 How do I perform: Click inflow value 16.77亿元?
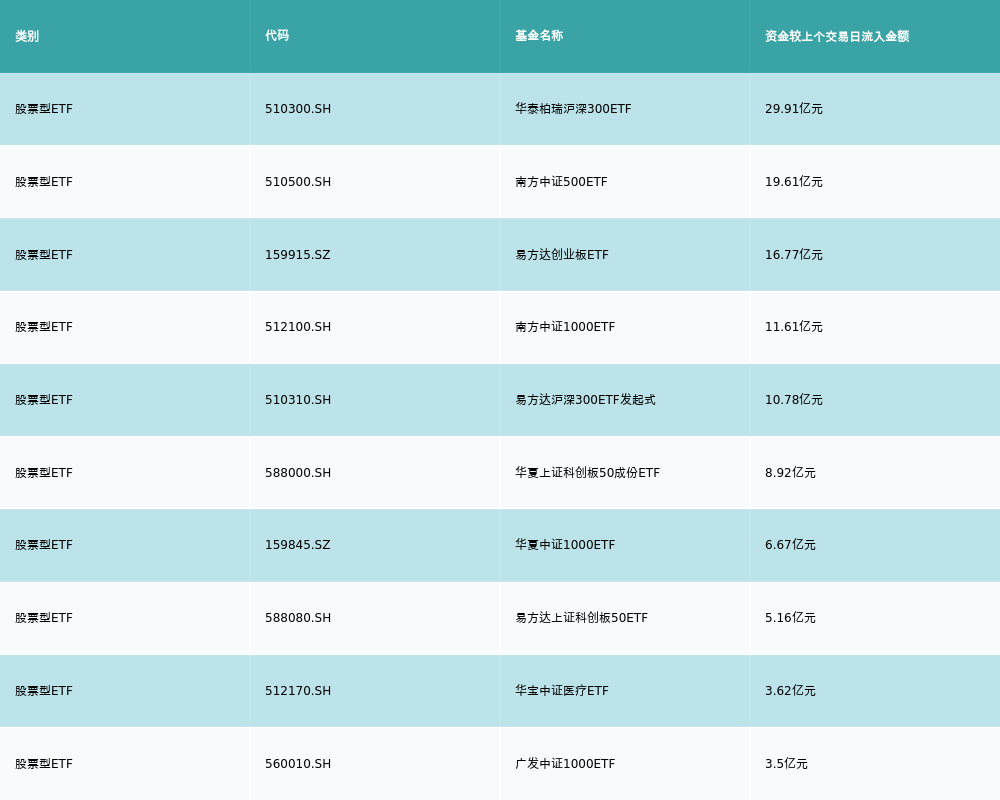(x=794, y=255)
